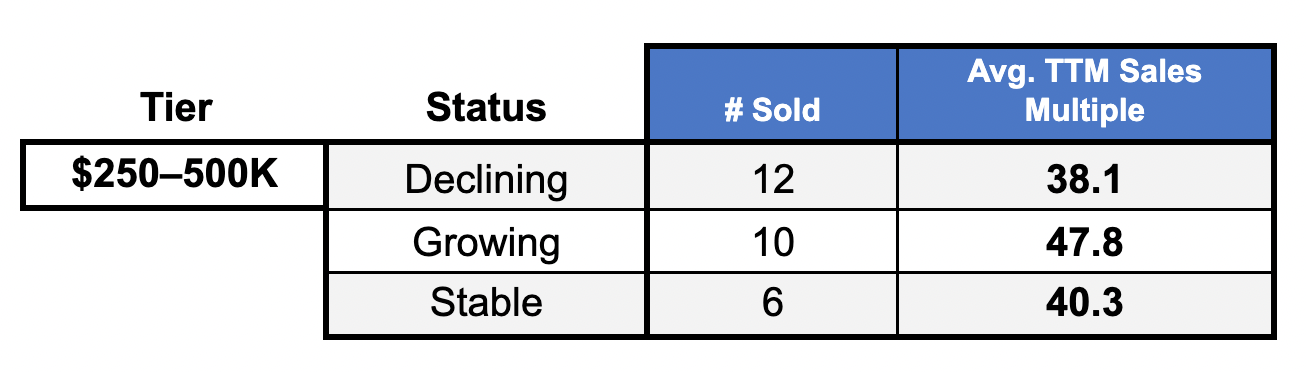Viewport: 1306px width, 372px height.
Task: Select the Avg. TTM Sales Multiple header
Action: click(x=1085, y=93)
